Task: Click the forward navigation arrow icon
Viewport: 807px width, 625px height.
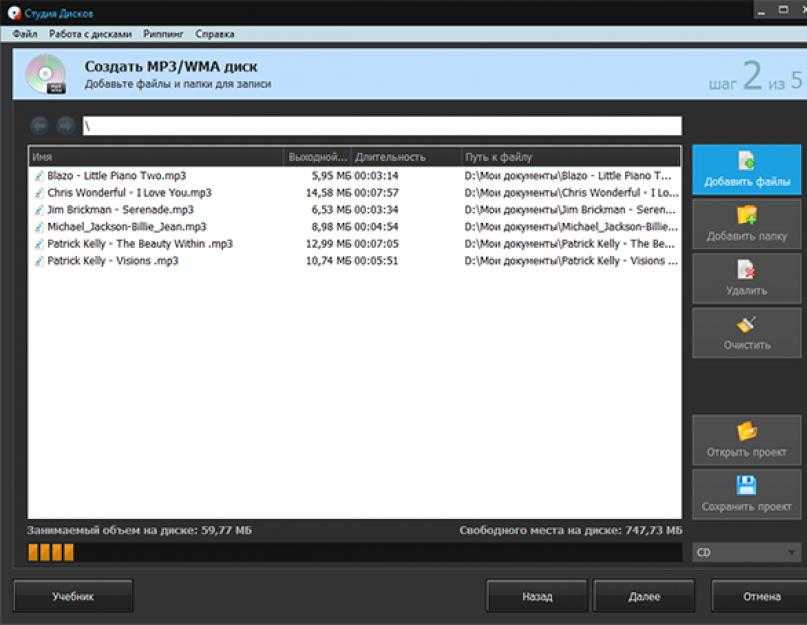Action: point(65,126)
